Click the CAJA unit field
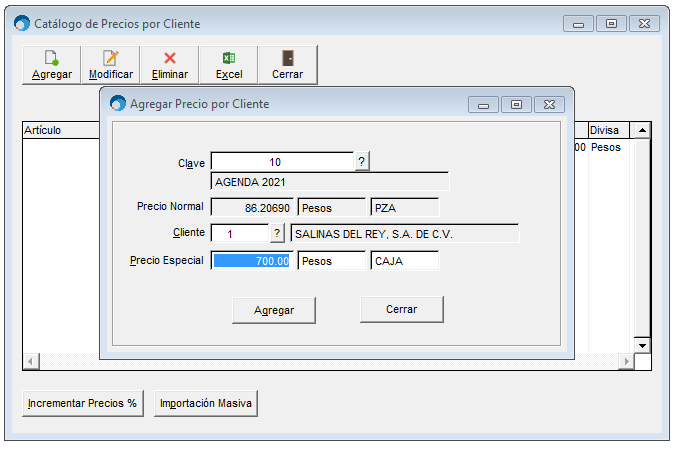678x450 pixels. click(405, 261)
